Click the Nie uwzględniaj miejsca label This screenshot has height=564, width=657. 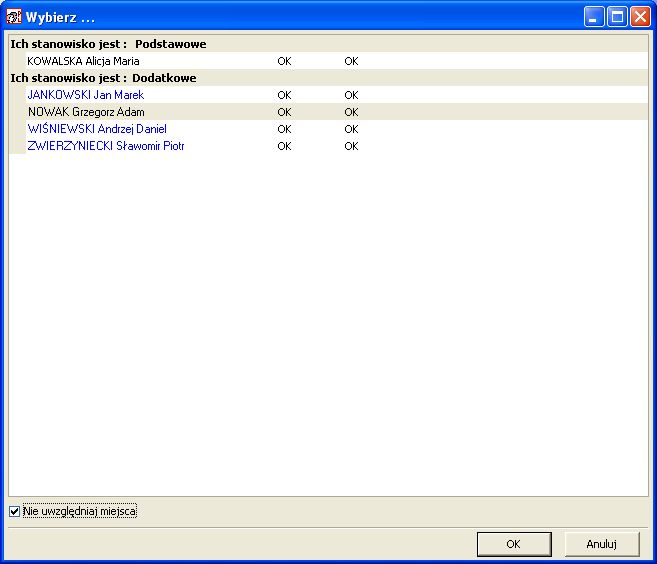[x=80, y=511]
